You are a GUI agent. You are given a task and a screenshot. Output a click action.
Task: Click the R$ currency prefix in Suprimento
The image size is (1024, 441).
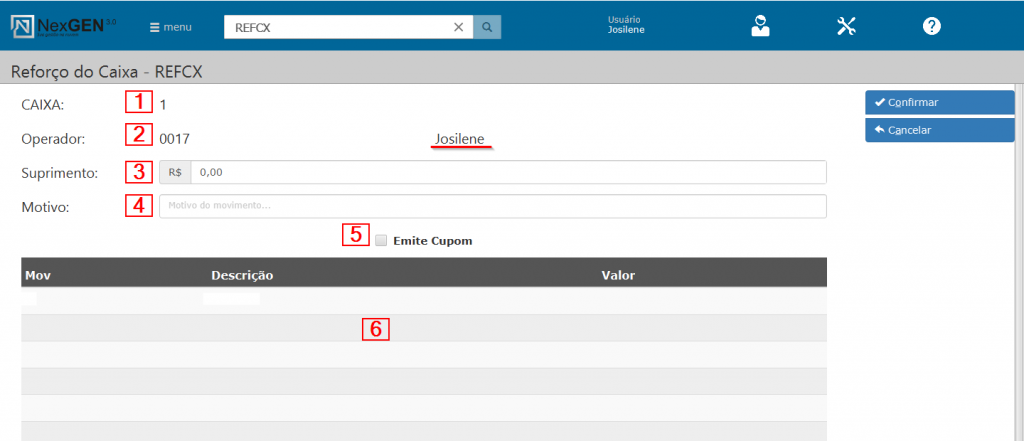pyautogui.click(x=175, y=173)
